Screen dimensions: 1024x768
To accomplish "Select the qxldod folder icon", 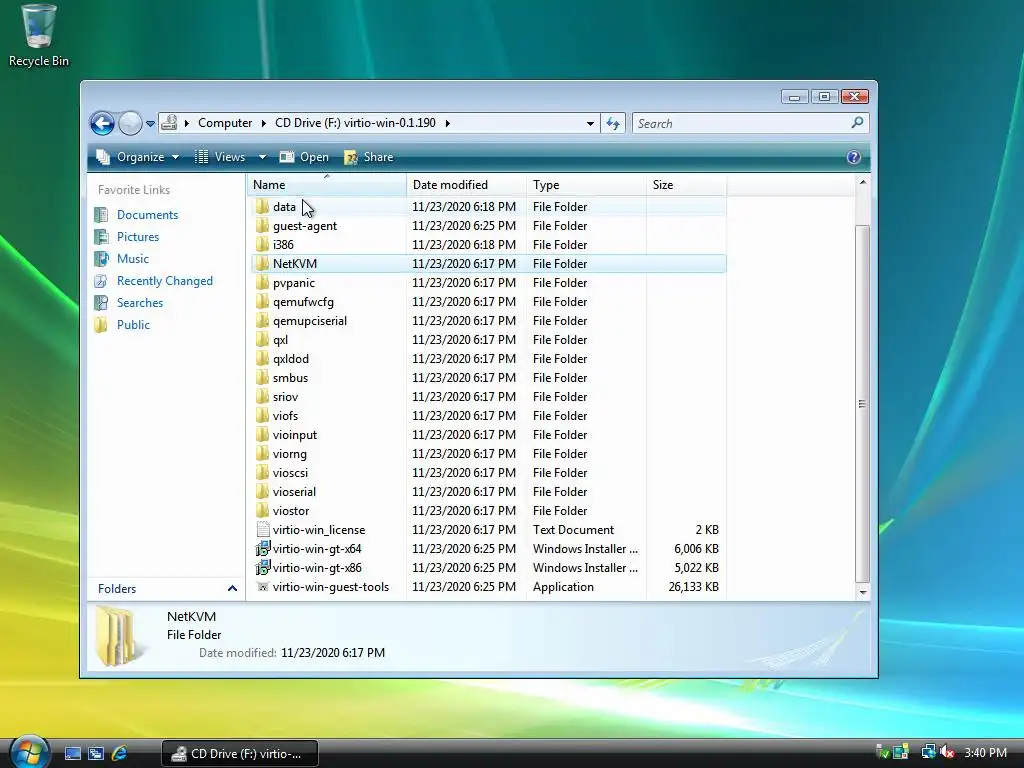I will (263, 358).
